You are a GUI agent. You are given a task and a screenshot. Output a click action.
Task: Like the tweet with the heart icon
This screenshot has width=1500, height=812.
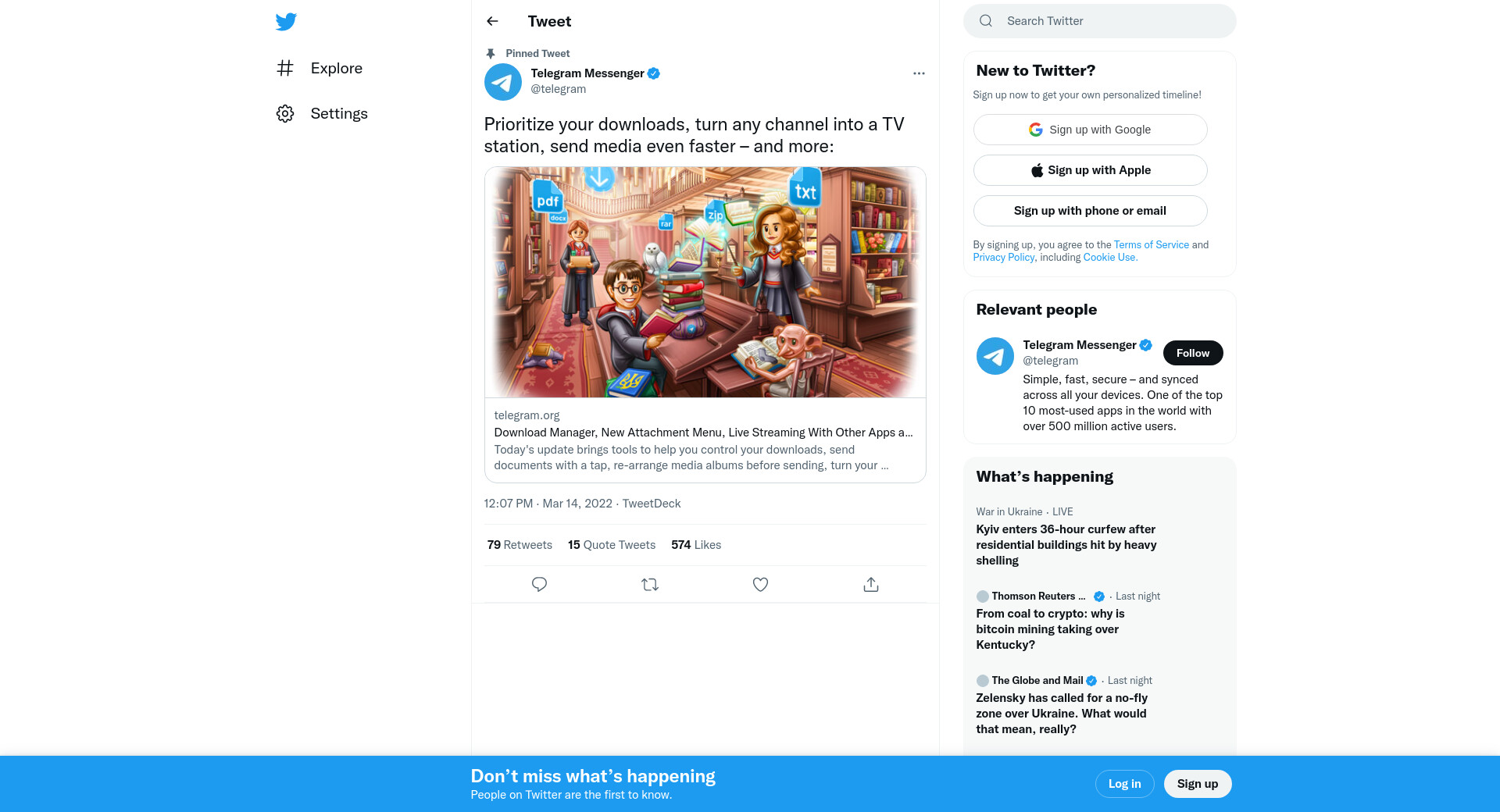click(x=760, y=584)
